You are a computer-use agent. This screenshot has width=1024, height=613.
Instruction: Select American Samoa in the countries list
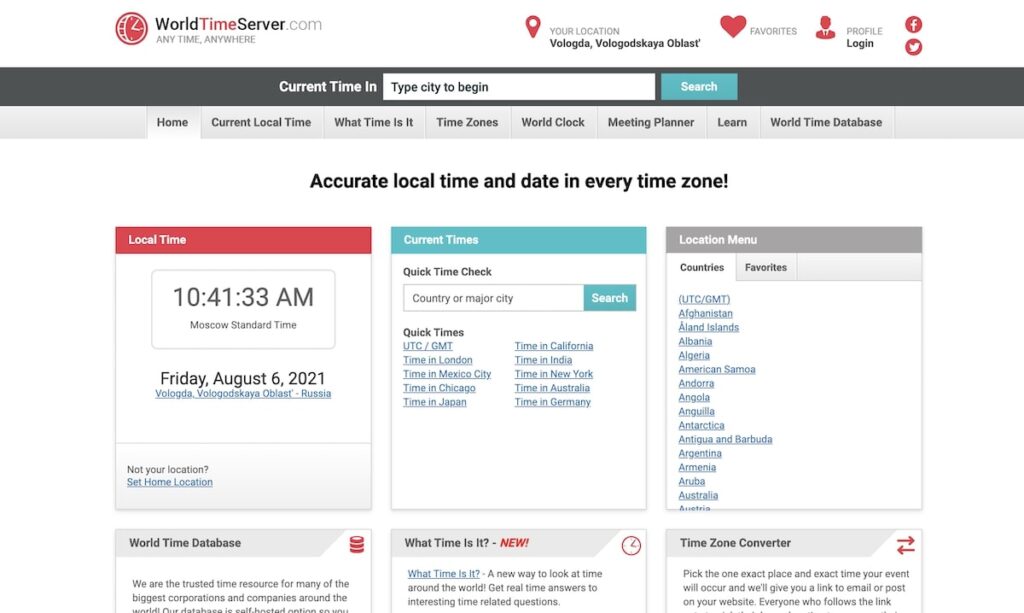click(716, 369)
